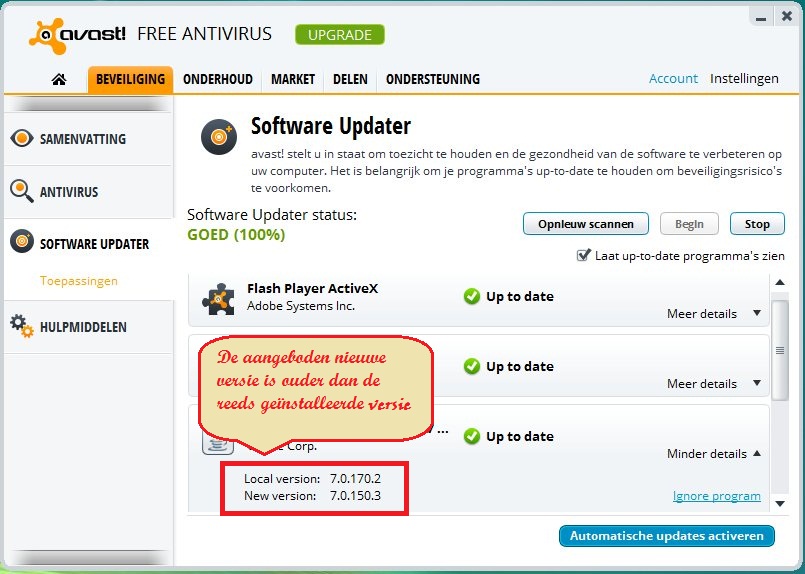Expand Meer details for Flash Player ActiveX
The width and height of the screenshot is (805, 574).
(714, 314)
